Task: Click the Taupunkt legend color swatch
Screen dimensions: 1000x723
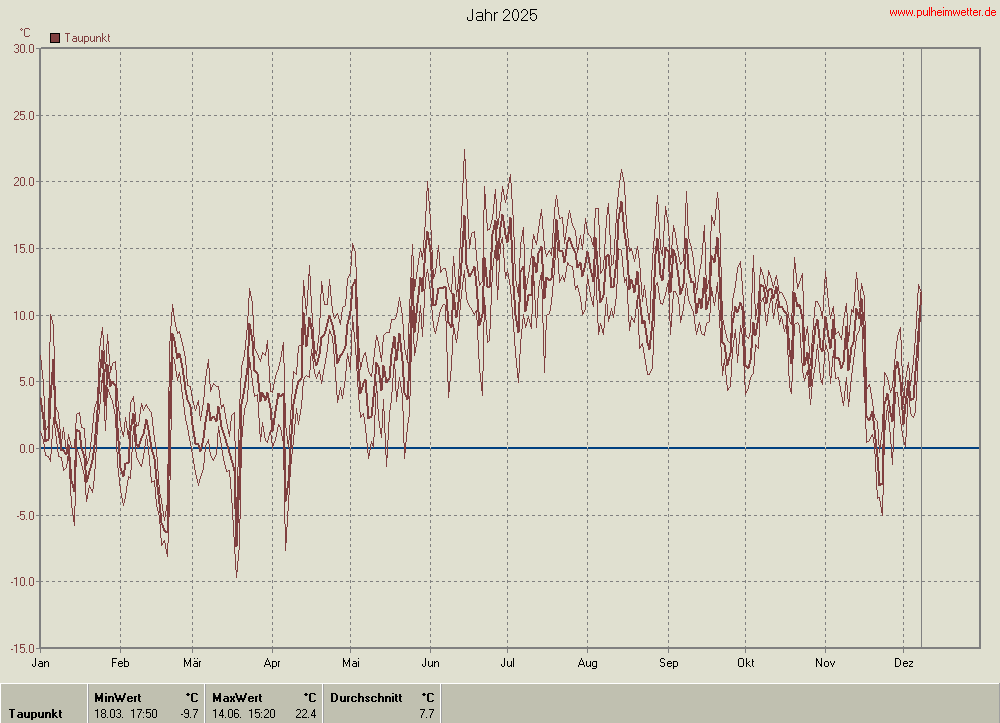Action: coord(55,38)
